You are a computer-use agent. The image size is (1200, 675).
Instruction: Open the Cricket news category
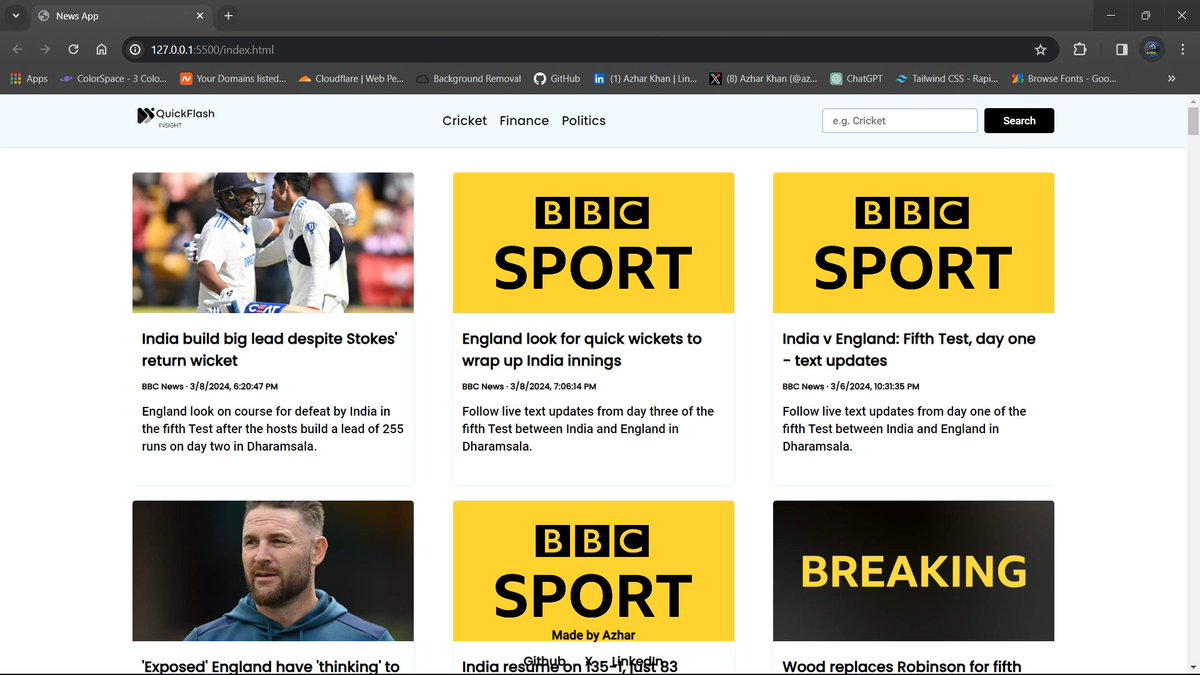(465, 121)
